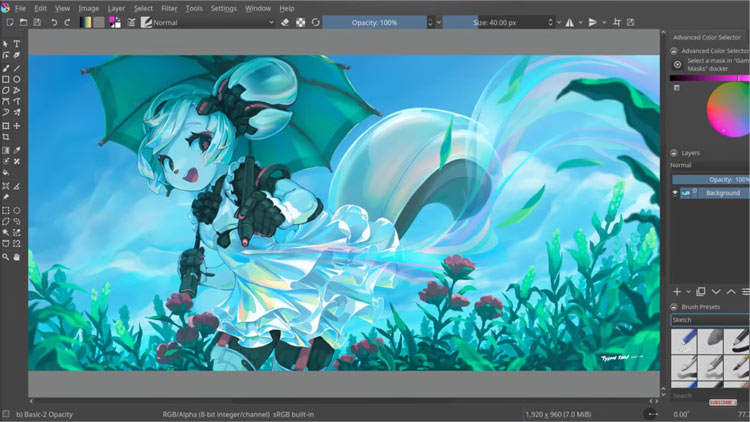Screen dimensions: 750x422
Task: Select the Rectangle shape tool
Action: click(5, 79)
